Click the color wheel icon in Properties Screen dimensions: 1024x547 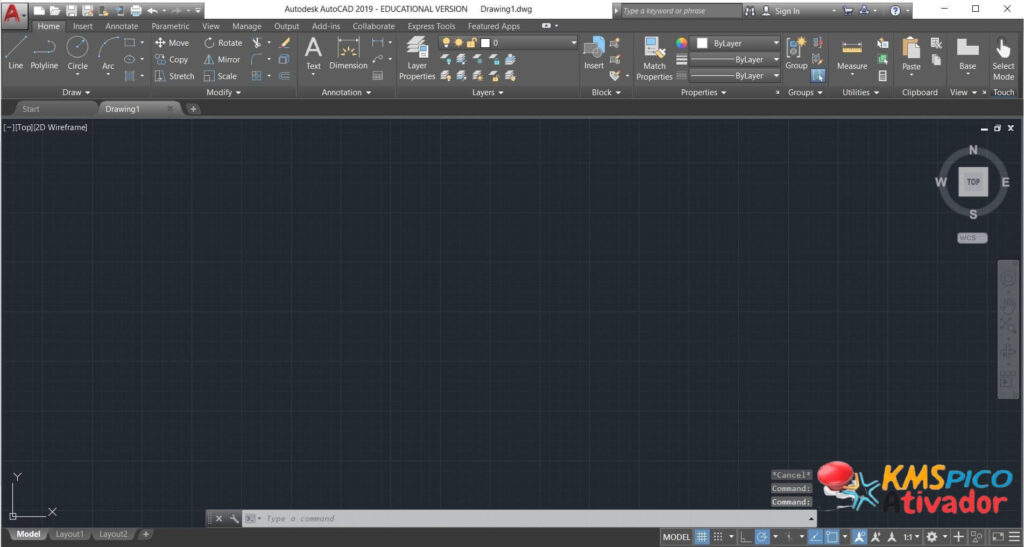point(681,43)
